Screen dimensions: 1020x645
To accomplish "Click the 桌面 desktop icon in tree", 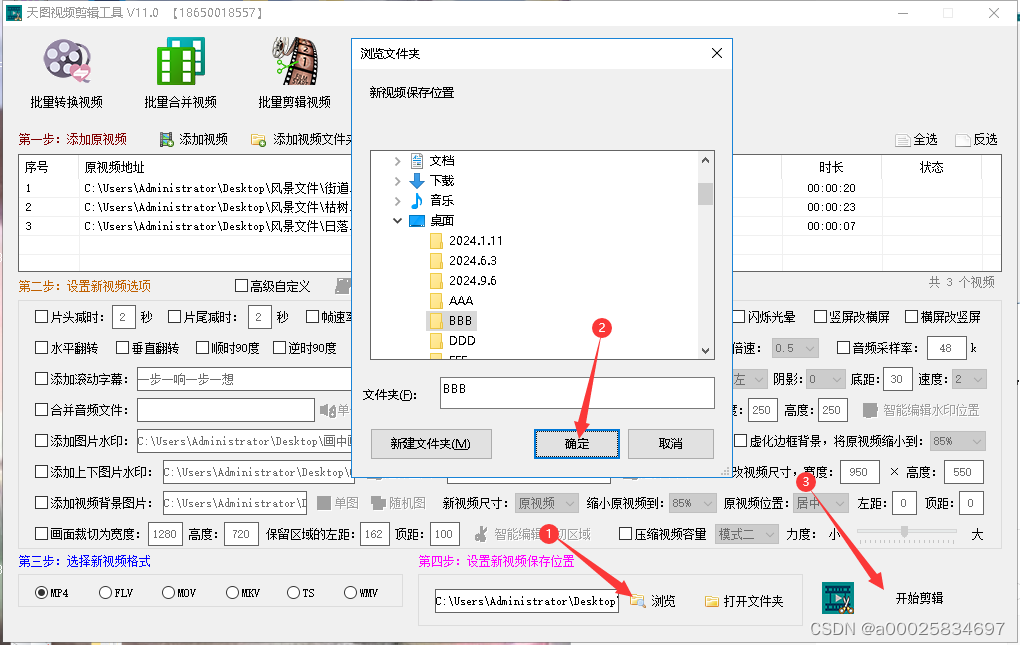I will click(417, 221).
